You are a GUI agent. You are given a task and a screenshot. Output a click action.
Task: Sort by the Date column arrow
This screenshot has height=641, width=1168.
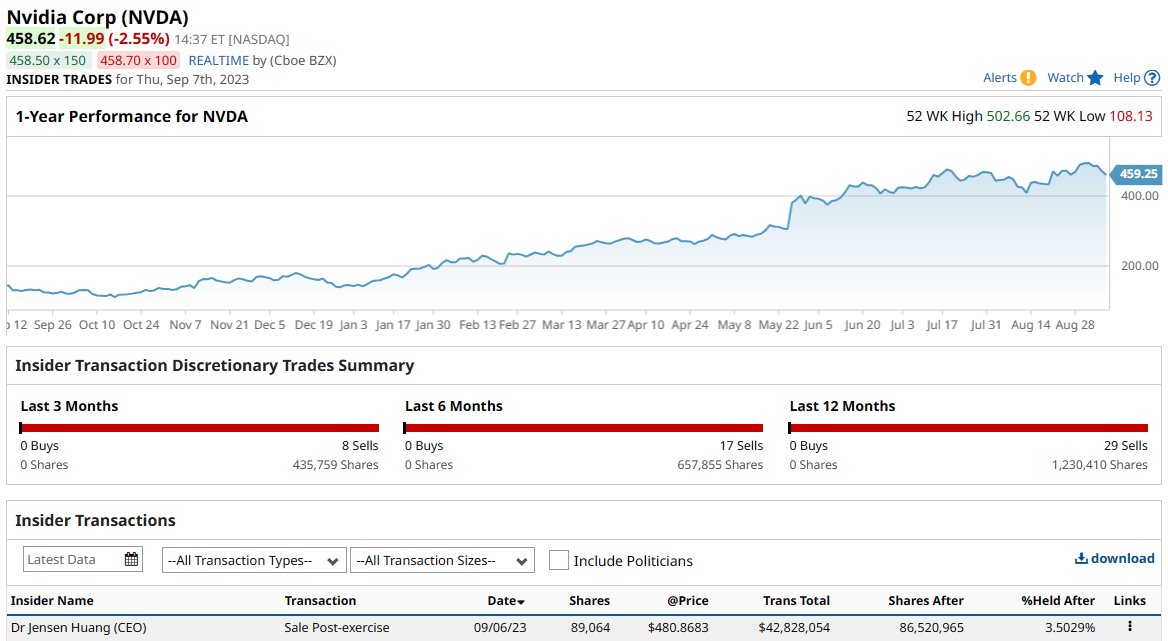coord(521,602)
